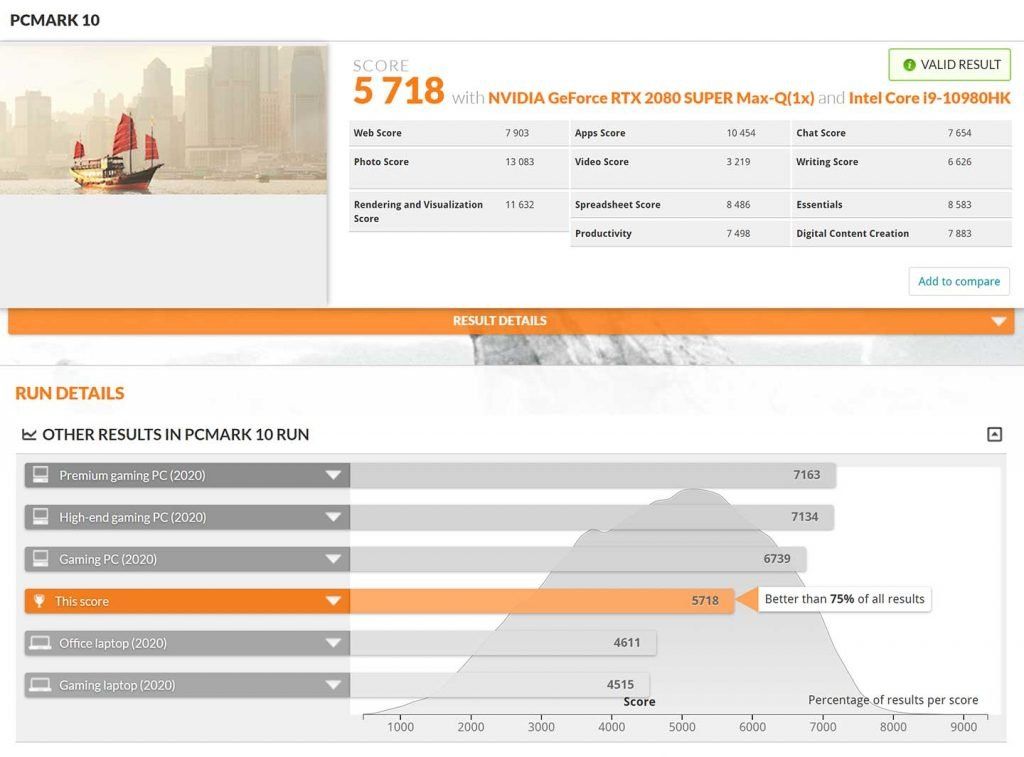Click the Premium gaming PC 7163 score bar
Screen dimensions: 1024x757
pos(592,475)
